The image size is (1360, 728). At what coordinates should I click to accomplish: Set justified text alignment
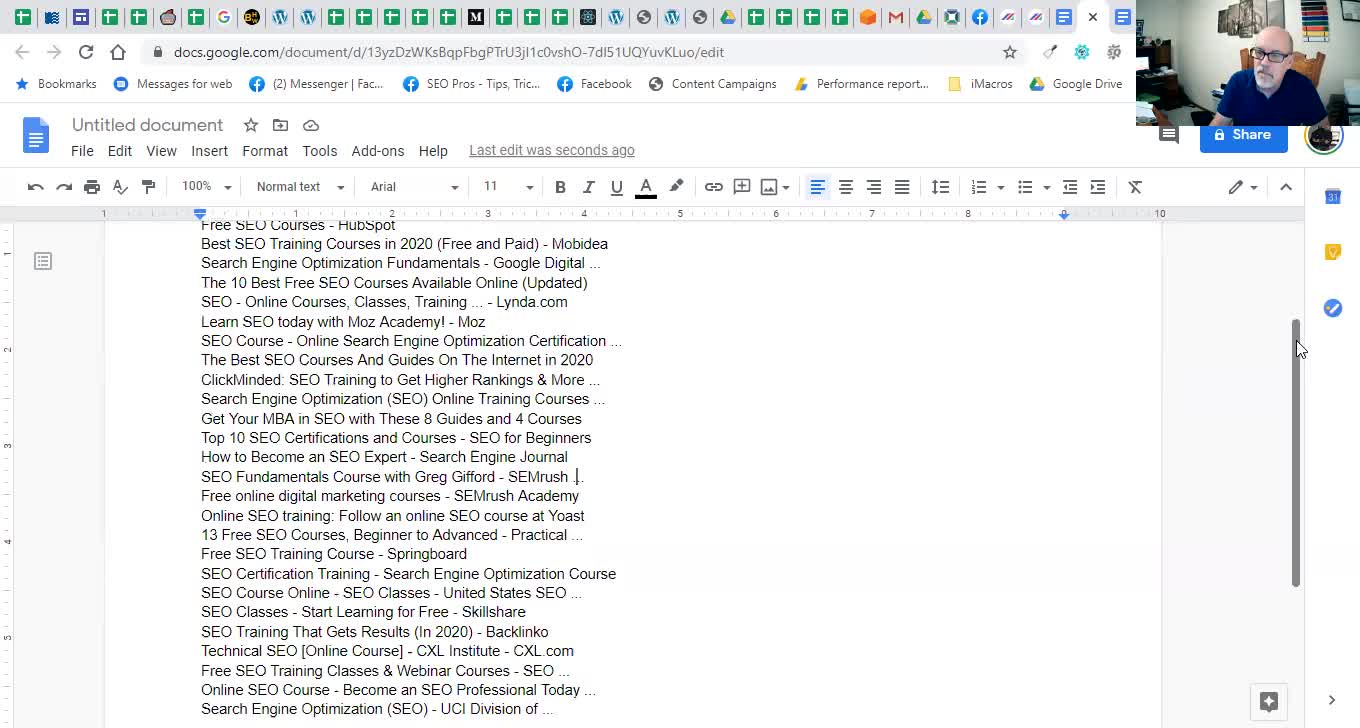[901, 187]
